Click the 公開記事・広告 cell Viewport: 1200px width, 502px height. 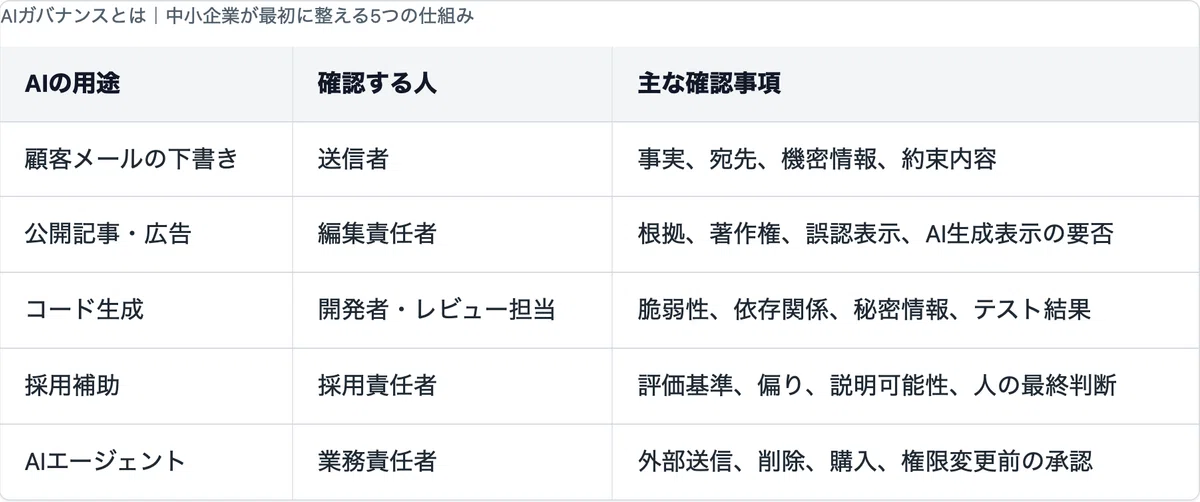point(146,234)
